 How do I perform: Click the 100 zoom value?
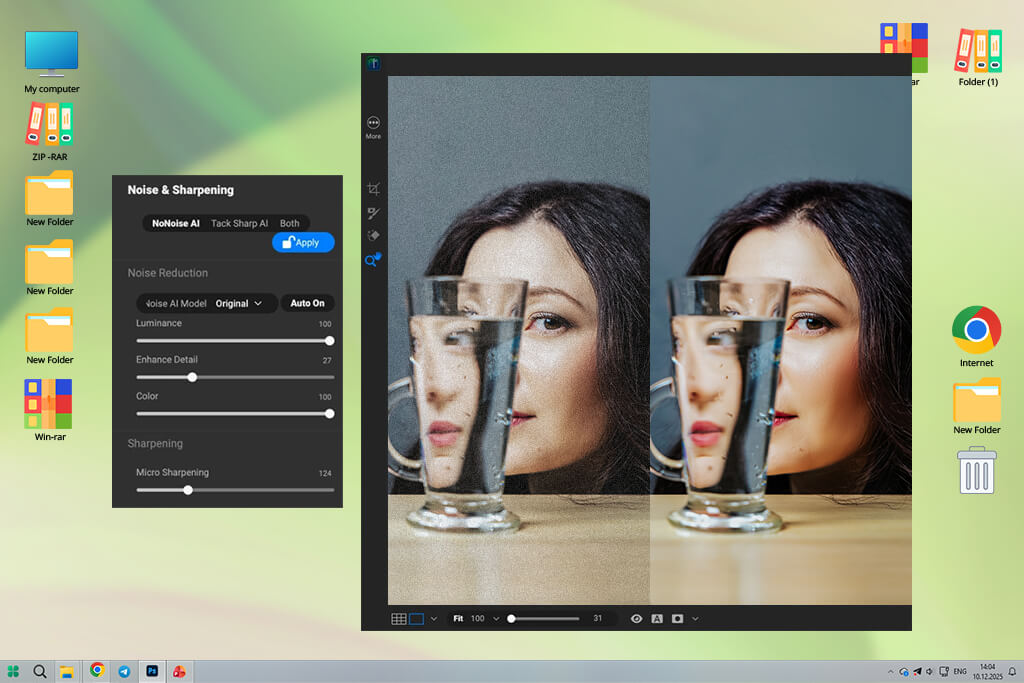pos(478,618)
